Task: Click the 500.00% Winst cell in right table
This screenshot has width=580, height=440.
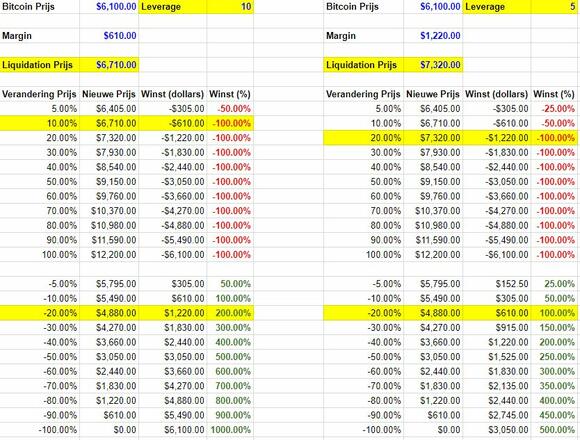Action: [x=555, y=430]
